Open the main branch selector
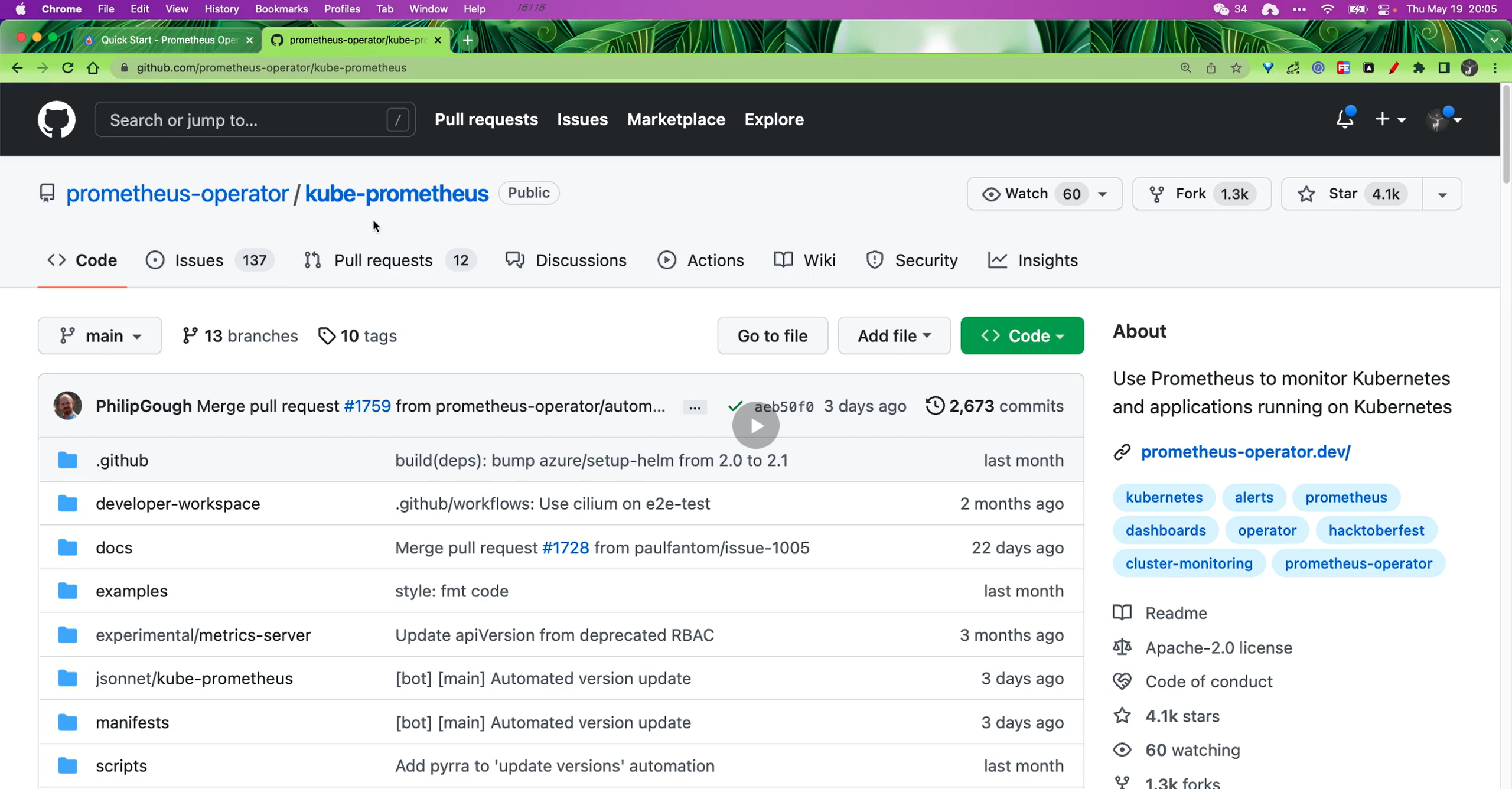This screenshot has height=789, width=1512. coord(100,335)
